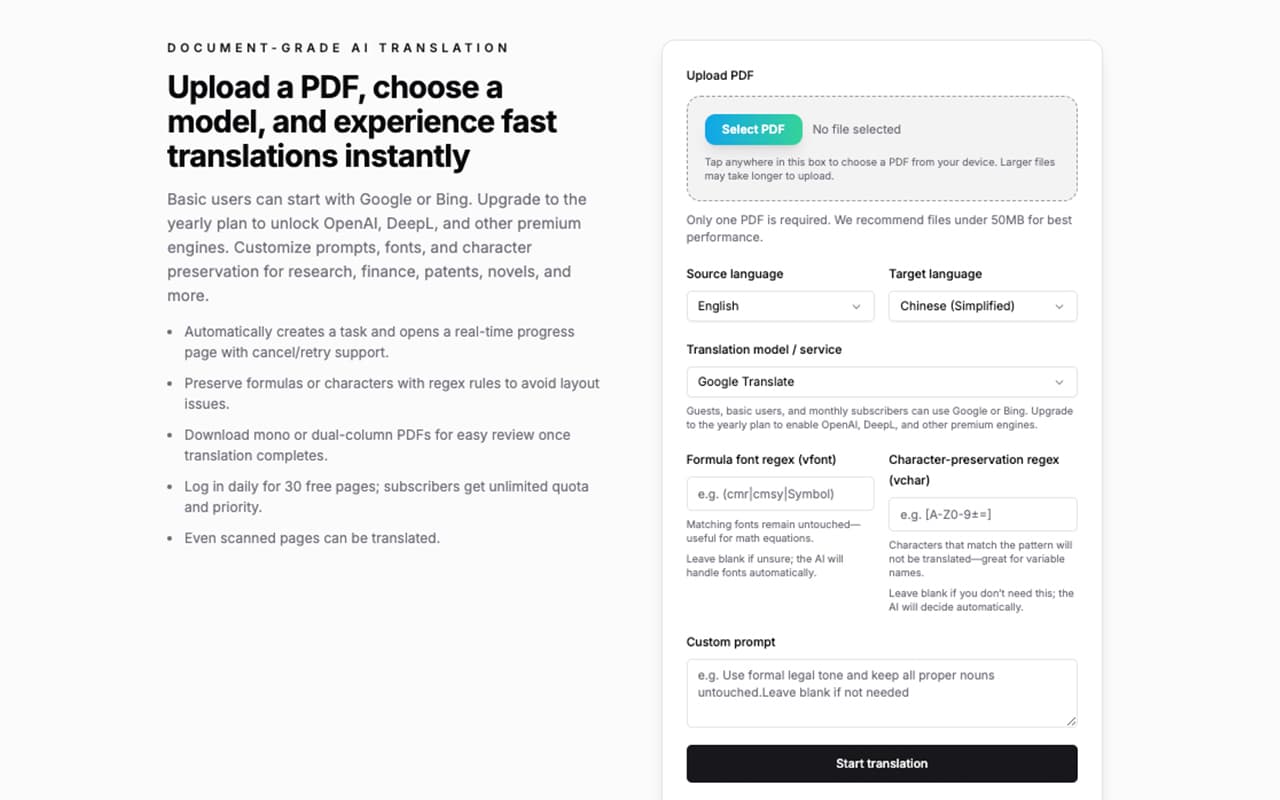Expand the chevron on the English selector
1280x800 pixels.
click(x=858, y=306)
